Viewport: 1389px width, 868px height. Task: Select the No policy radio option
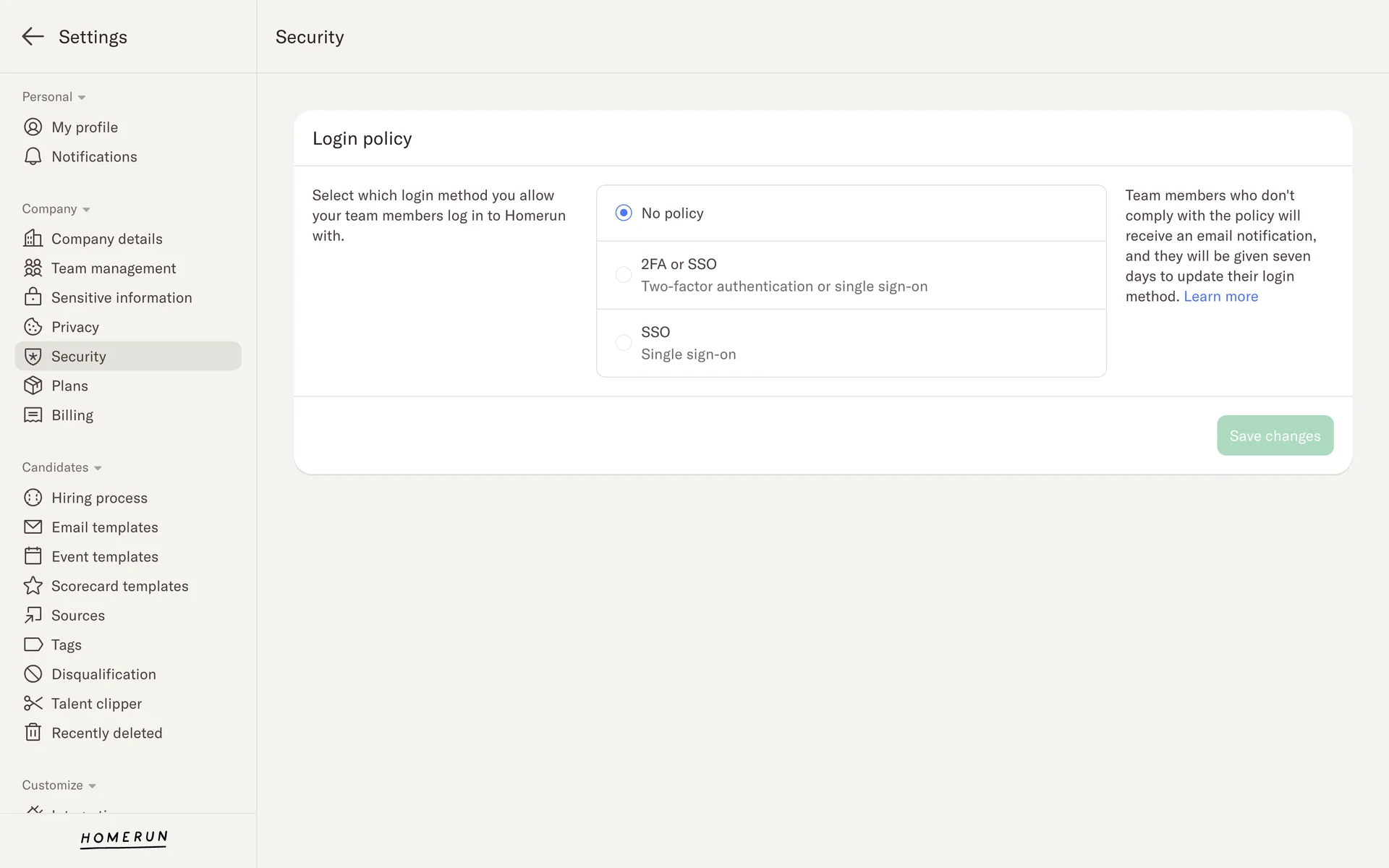[x=624, y=213]
